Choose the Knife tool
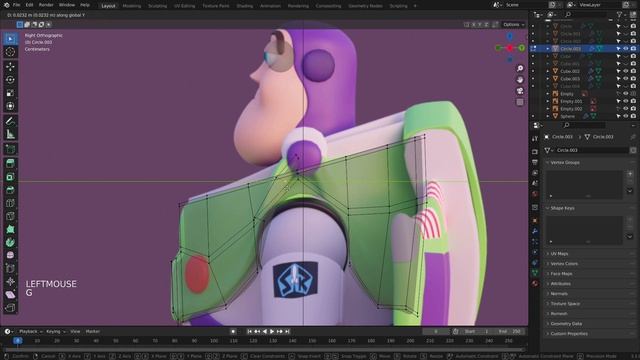Viewport: 640px width, 360px height. (10, 216)
